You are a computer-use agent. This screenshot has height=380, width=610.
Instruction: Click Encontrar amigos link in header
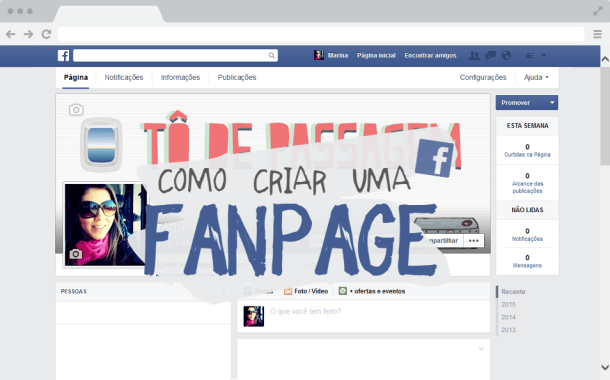(430, 56)
